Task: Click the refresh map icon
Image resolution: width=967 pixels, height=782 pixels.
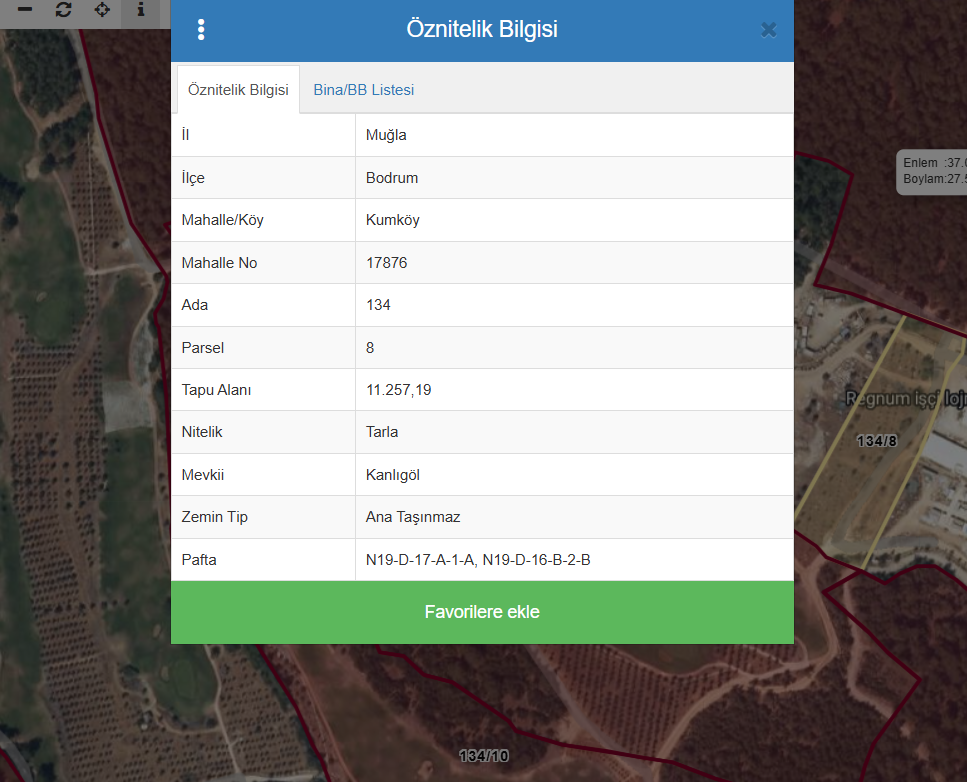Action: 64,10
